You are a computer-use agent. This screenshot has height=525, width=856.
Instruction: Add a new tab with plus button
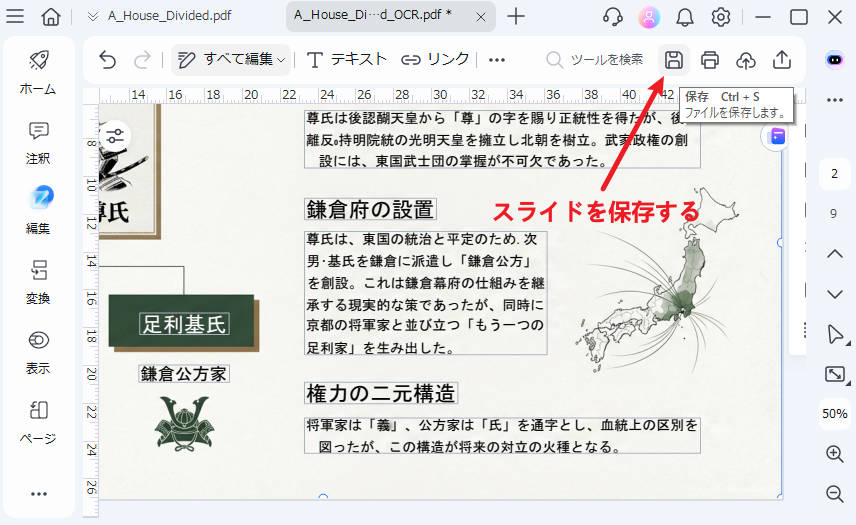point(515,16)
